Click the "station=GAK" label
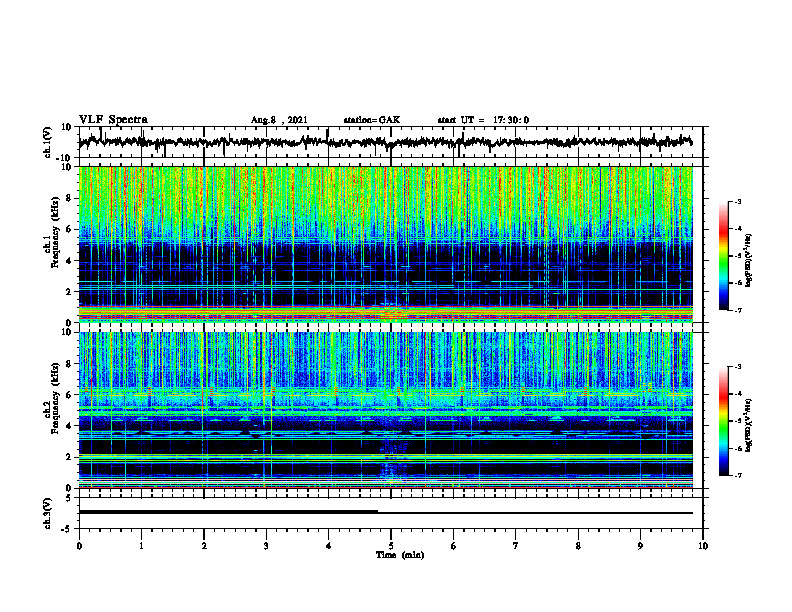Screen dimensions: 792x612 point(372,120)
